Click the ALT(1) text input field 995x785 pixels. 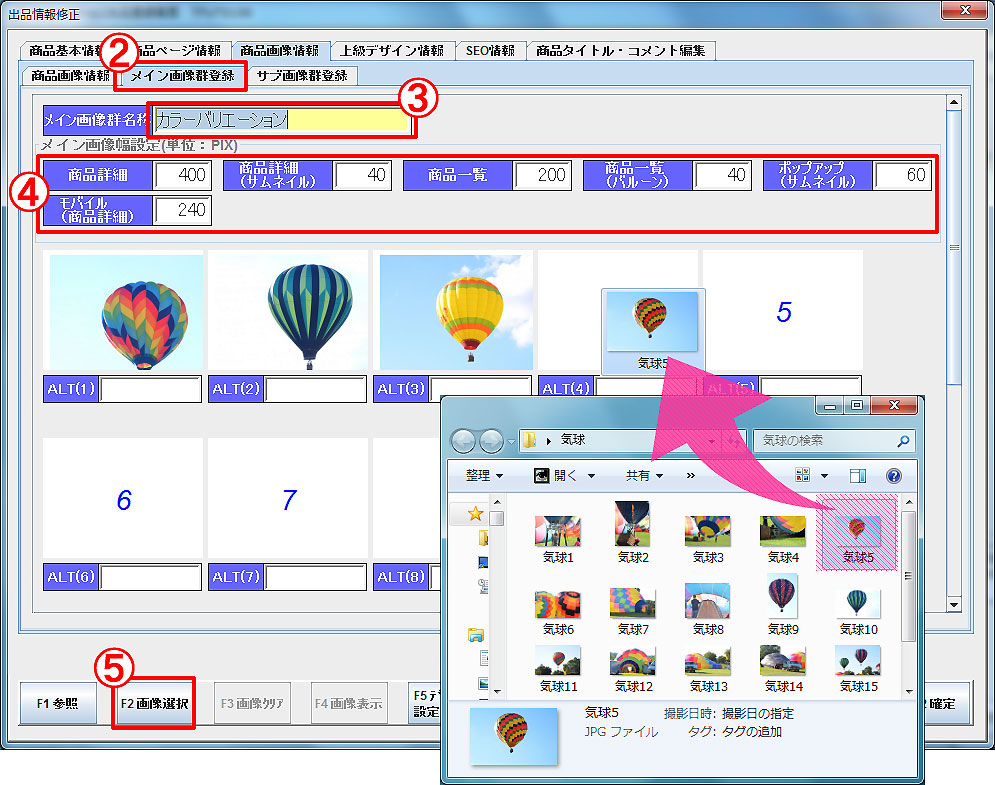150,389
